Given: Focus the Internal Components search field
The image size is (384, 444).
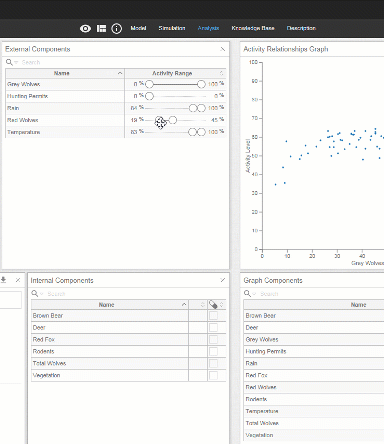Looking at the screenshot, I should coord(136,294).
